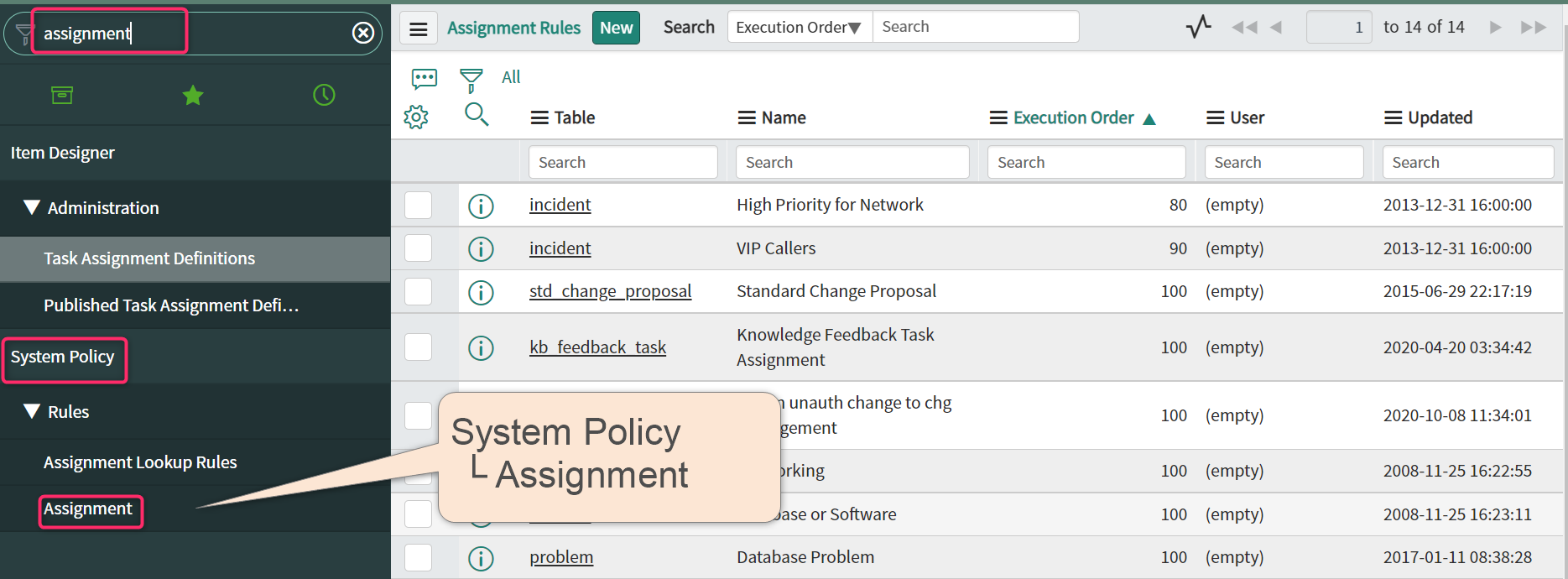1568x579 pixels.
Task: Collapse the Rules section
Action: tap(32, 411)
